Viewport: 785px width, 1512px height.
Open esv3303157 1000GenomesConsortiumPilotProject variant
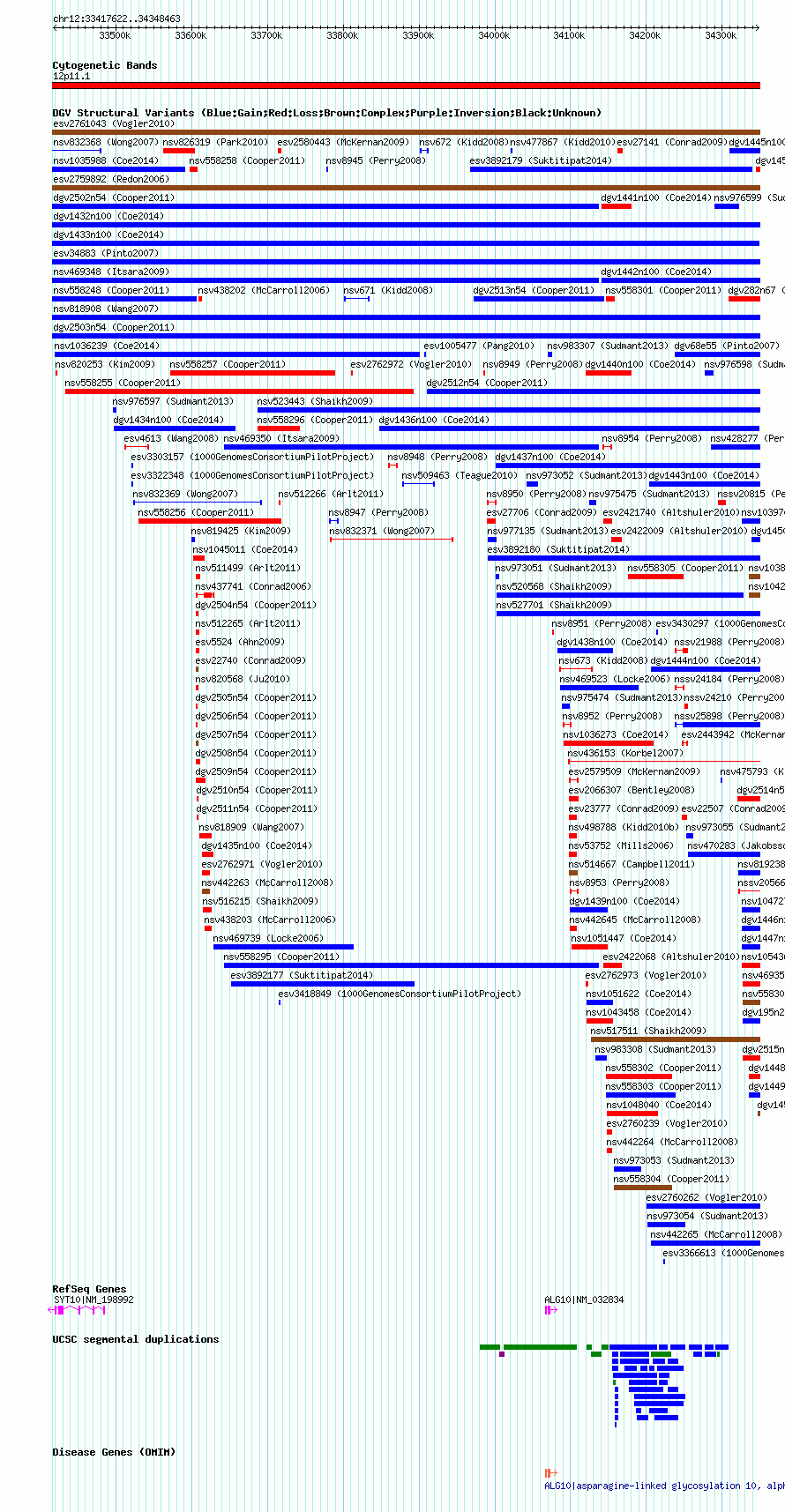coord(252,457)
